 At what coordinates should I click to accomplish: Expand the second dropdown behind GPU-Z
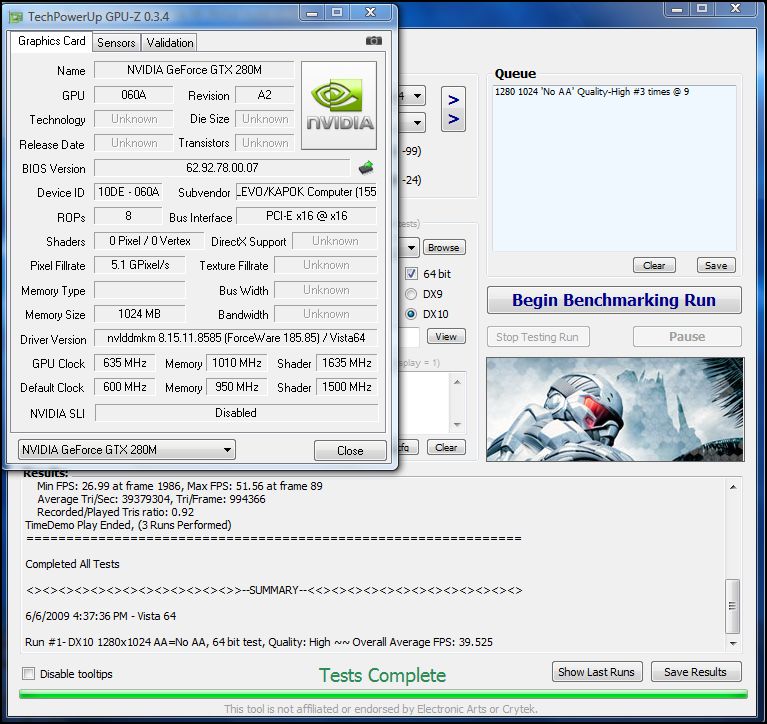[x=417, y=122]
